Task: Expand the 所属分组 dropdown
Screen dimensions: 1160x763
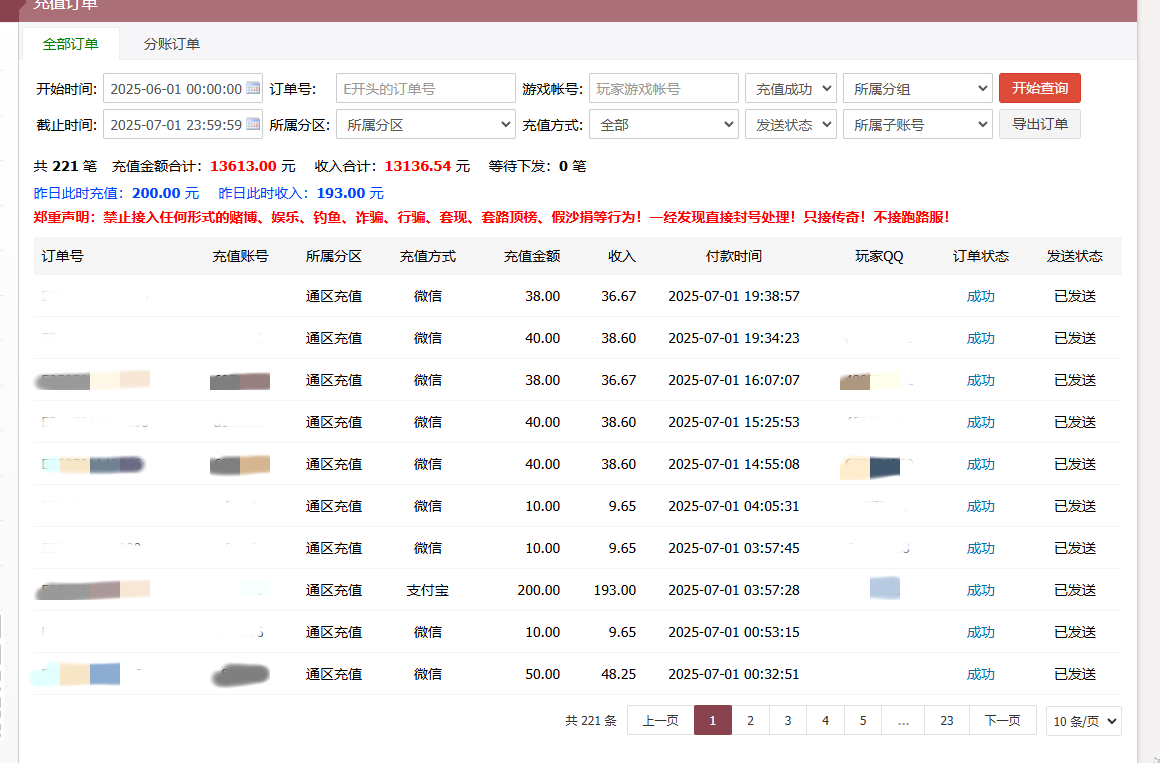Action: 917,89
